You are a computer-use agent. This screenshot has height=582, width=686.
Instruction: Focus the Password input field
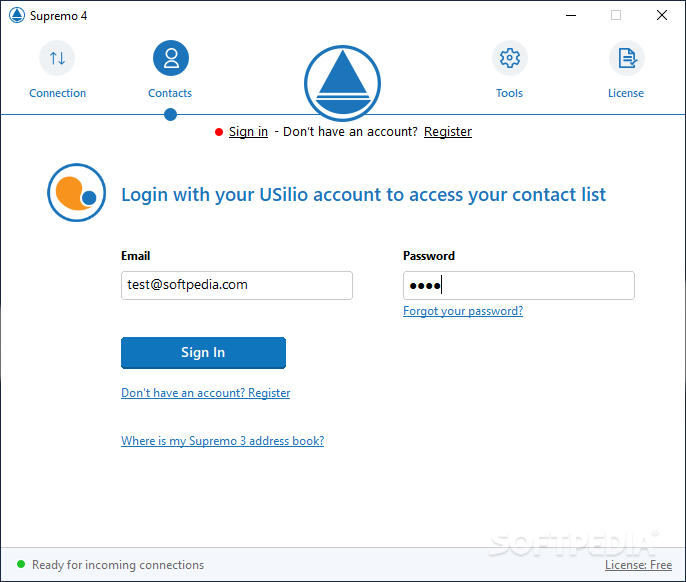(x=518, y=285)
